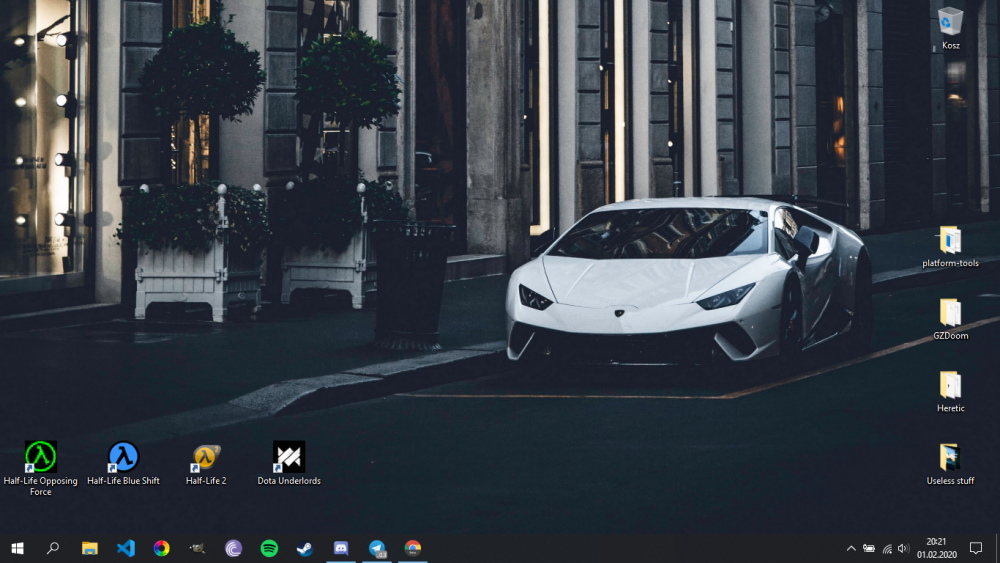The height and width of the screenshot is (563, 1000).
Task: Open the volume control in the tray
Action: (x=903, y=548)
